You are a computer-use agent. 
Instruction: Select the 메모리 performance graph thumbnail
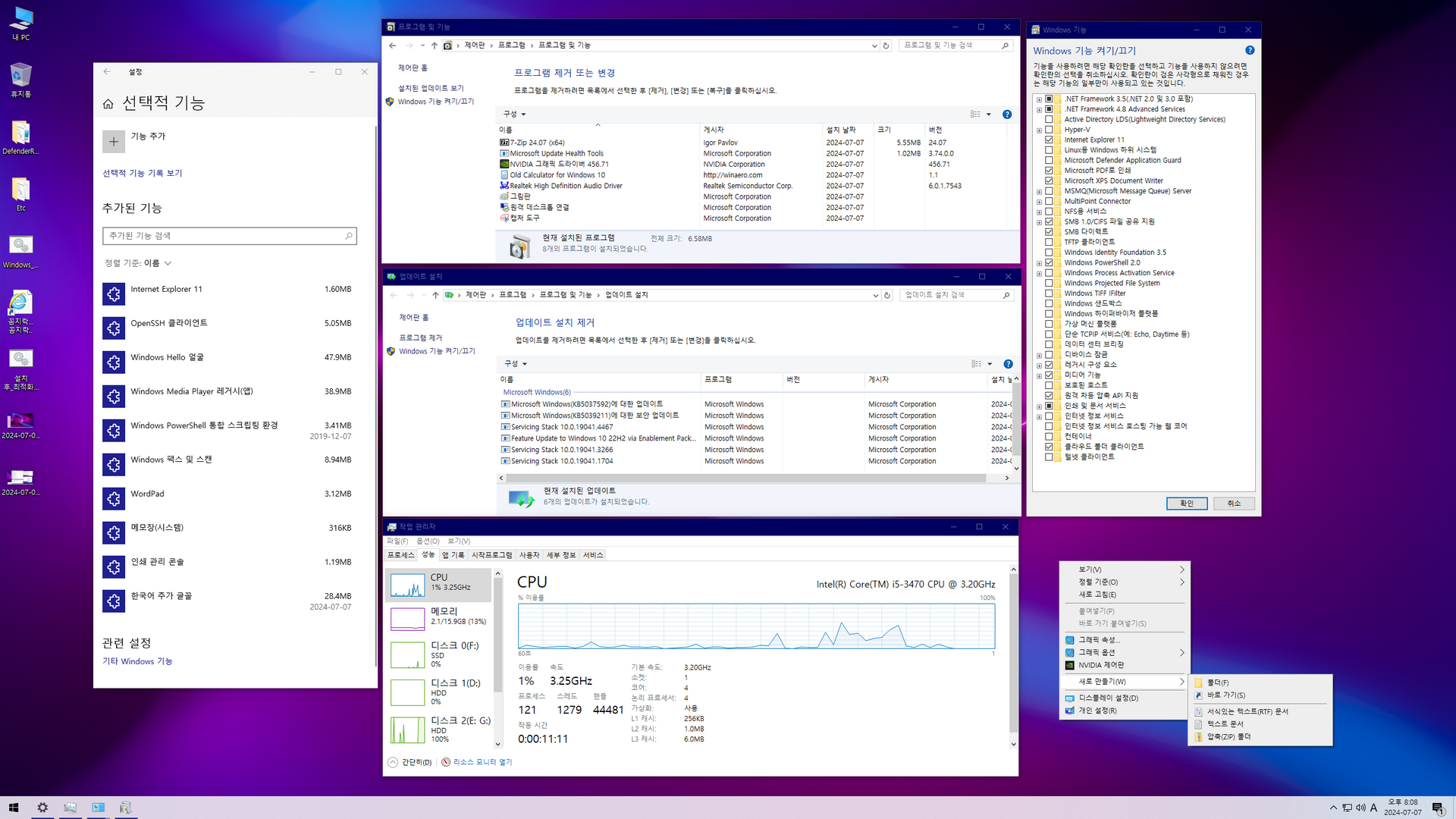click(407, 619)
